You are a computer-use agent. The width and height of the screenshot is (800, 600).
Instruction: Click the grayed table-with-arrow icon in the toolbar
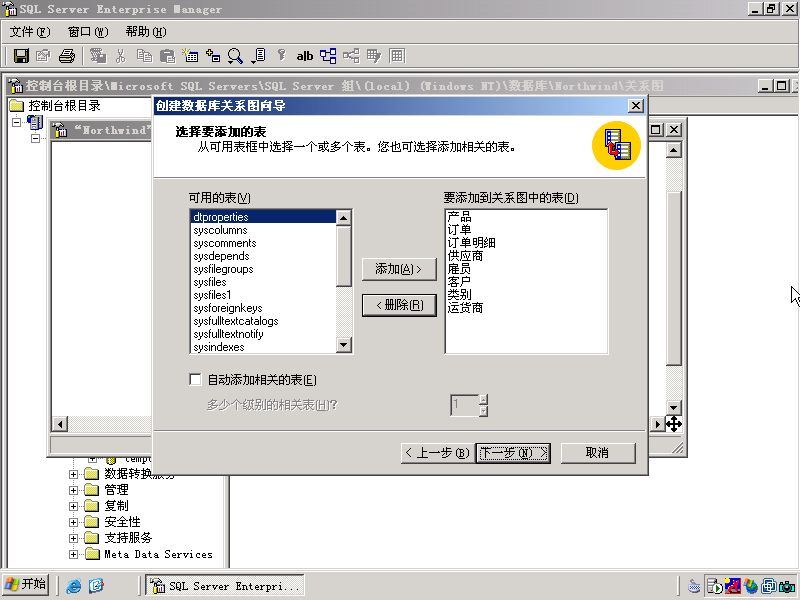[374, 56]
